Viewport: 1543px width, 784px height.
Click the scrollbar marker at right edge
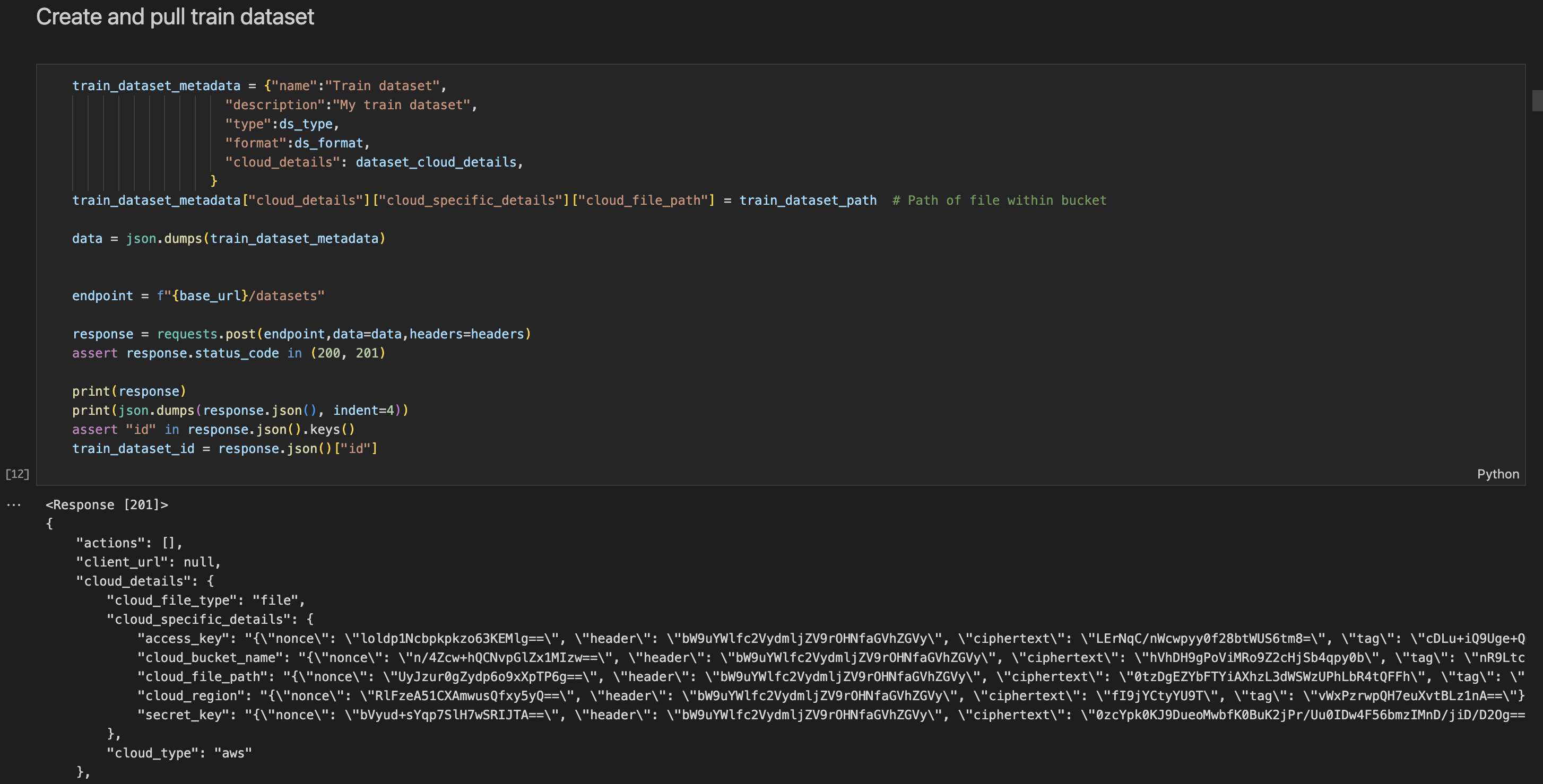coord(1537,101)
